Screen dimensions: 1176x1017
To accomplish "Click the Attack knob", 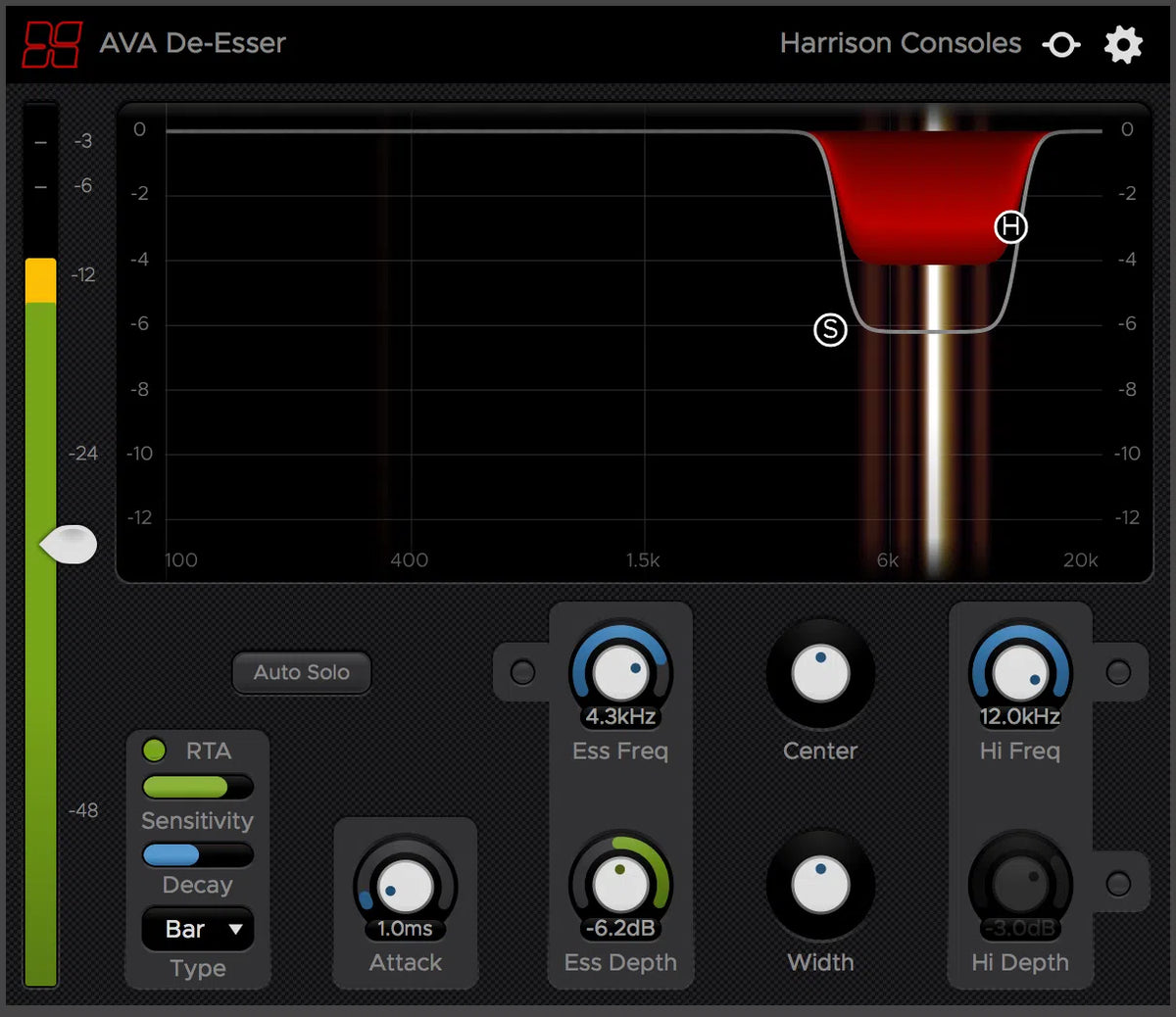I will (x=405, y=886).
